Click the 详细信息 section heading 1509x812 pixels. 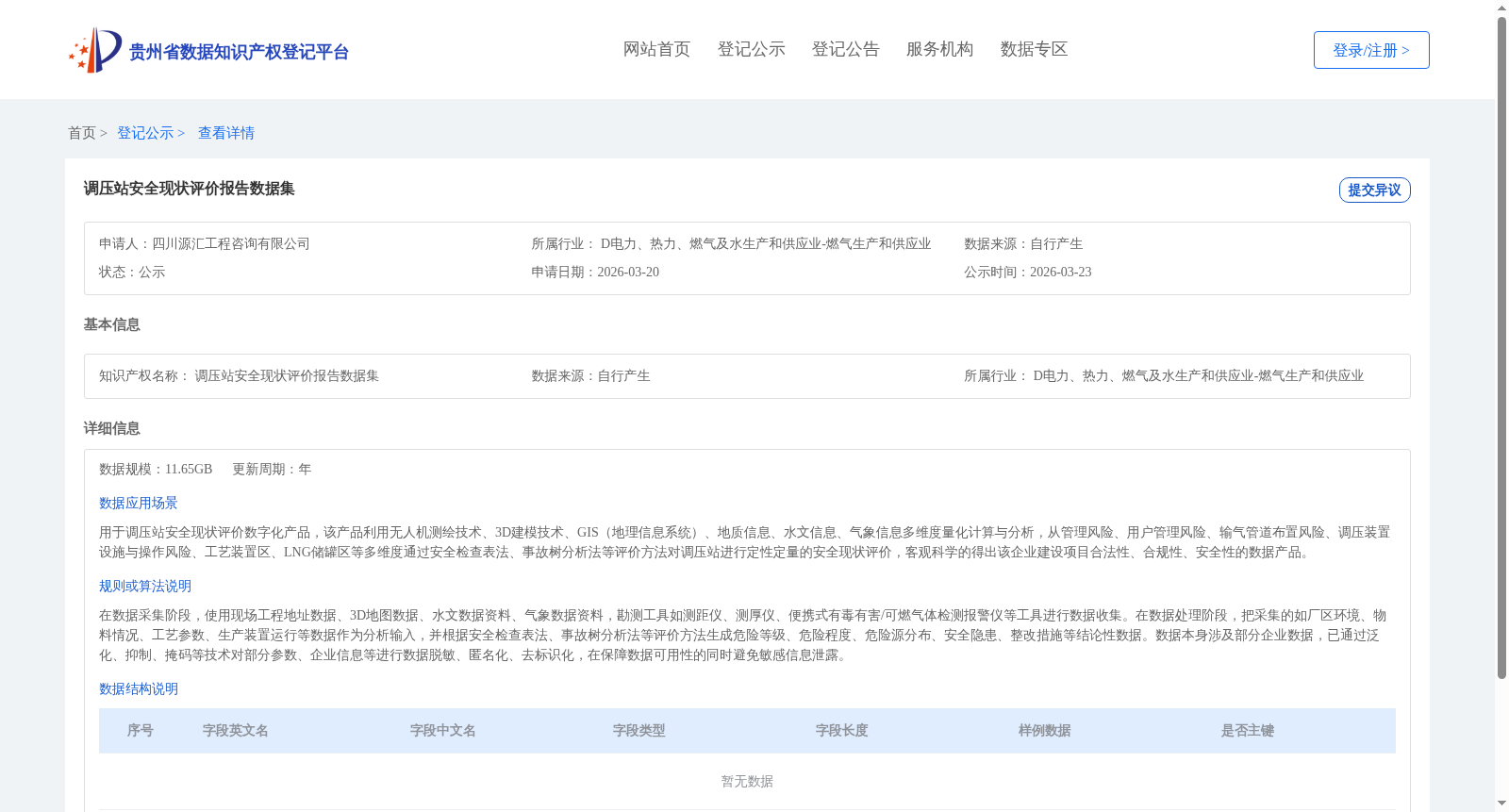coord(111,428)
